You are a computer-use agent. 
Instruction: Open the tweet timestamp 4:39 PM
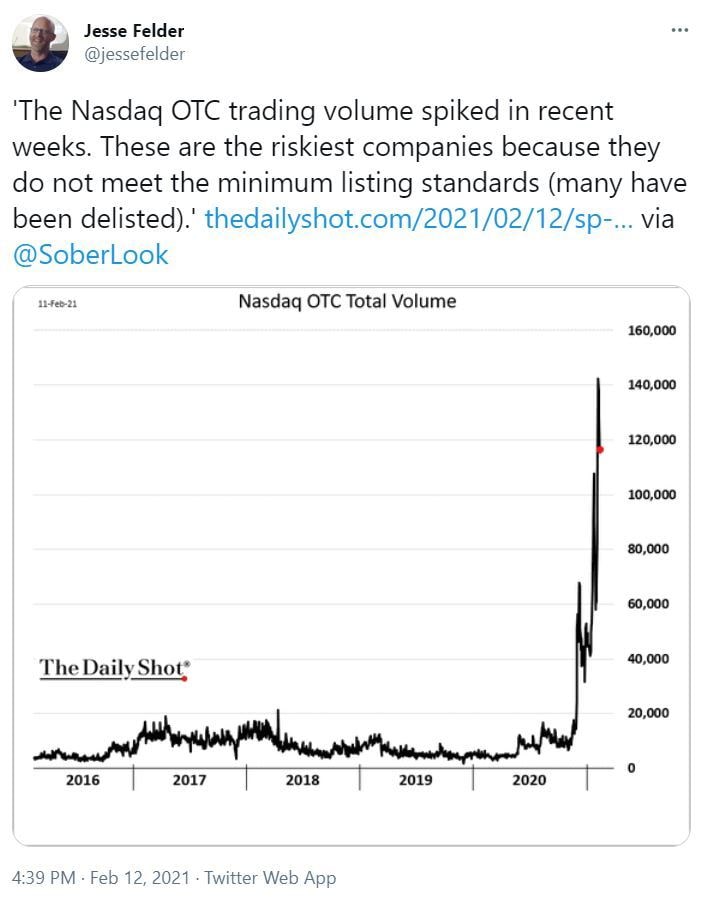[x=44, y=878]
